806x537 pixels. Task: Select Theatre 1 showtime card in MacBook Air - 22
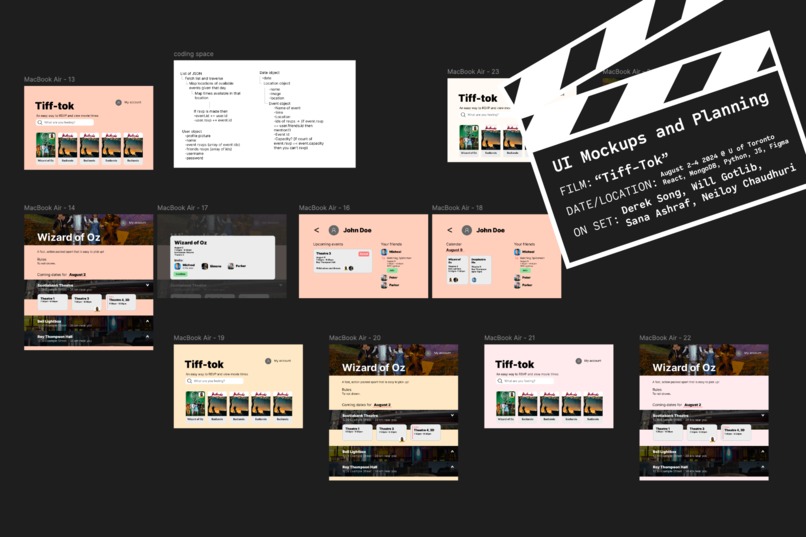click(x=668, y=432)
